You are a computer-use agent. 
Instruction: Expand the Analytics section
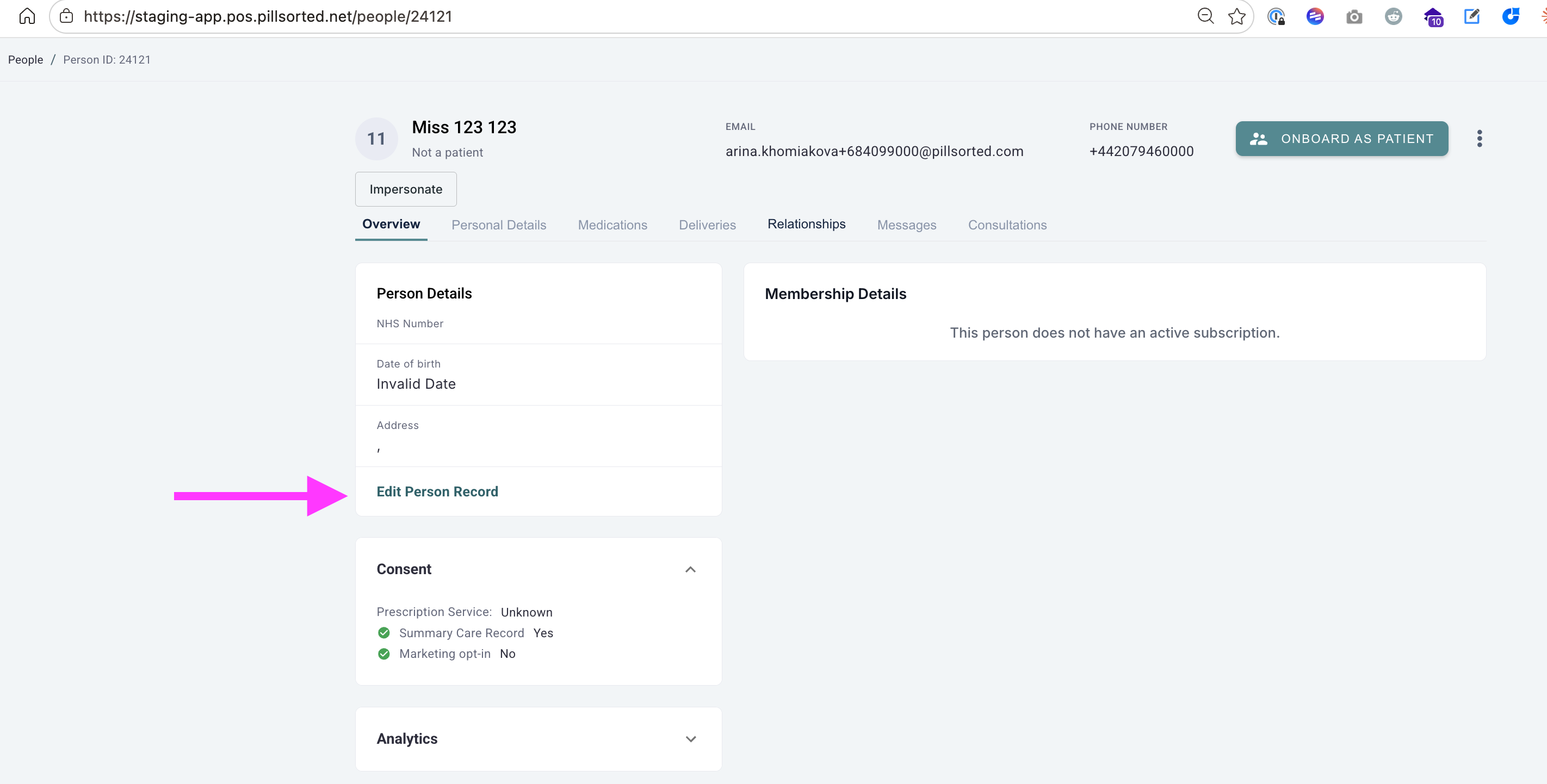[690, 739]
